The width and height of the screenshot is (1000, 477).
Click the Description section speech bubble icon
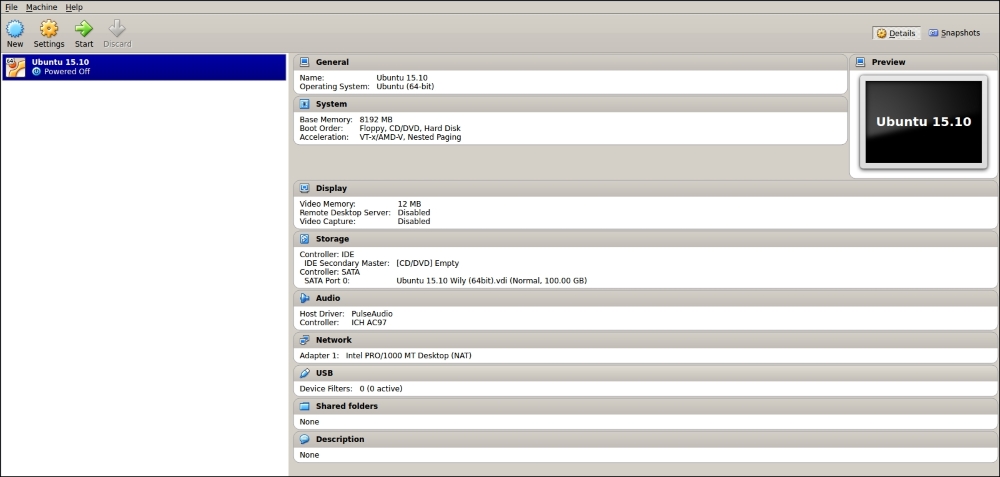[x=304, y=439]
